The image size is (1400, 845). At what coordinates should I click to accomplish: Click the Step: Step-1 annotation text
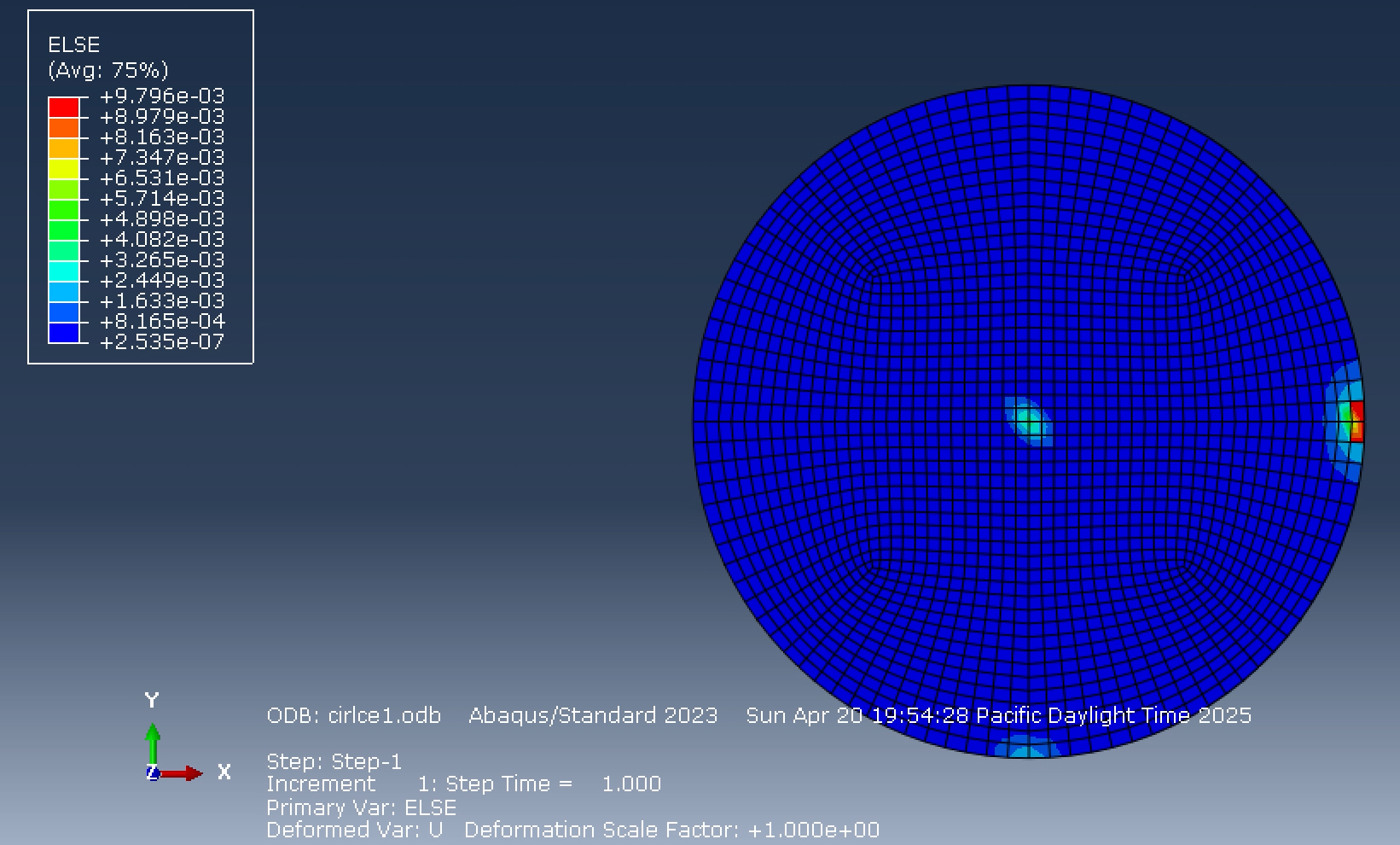pyautogui.click(x=333, y=761)
